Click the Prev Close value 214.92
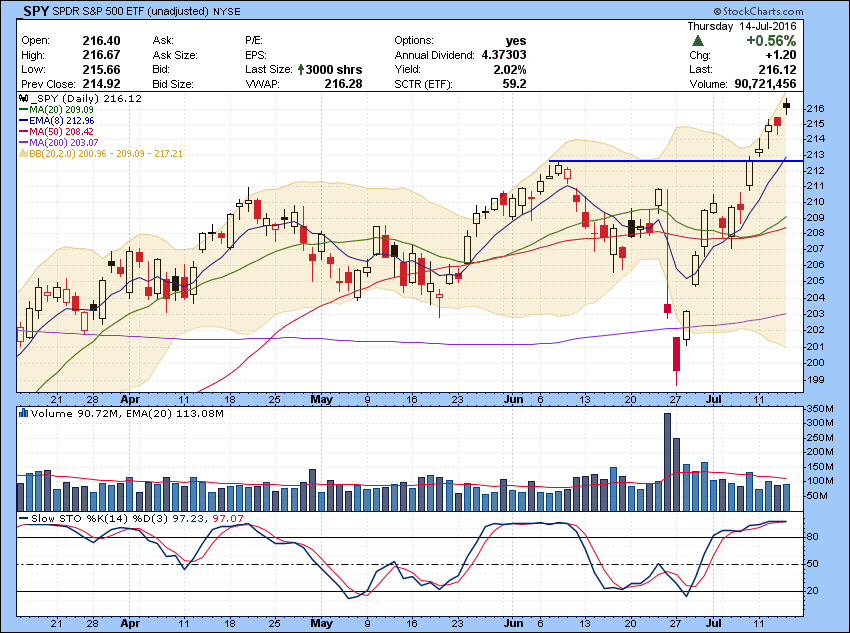 click(101, 84)
